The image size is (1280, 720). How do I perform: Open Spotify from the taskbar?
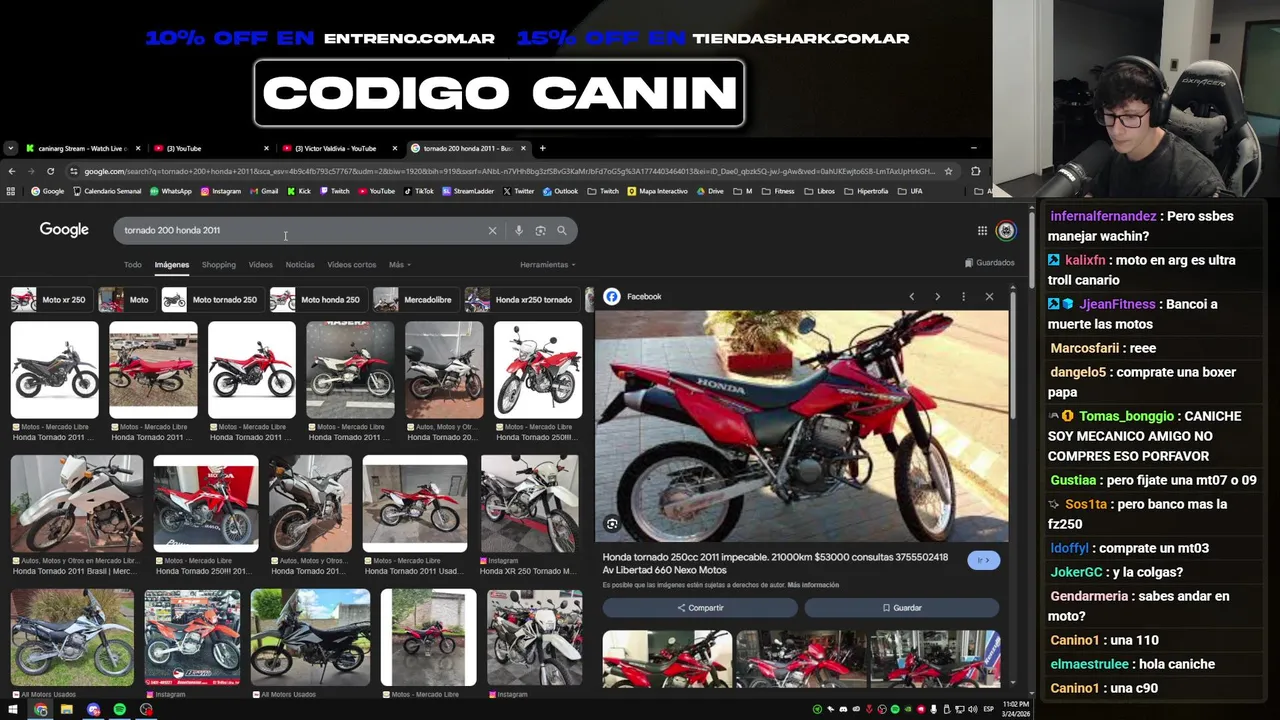pos(119,710)
